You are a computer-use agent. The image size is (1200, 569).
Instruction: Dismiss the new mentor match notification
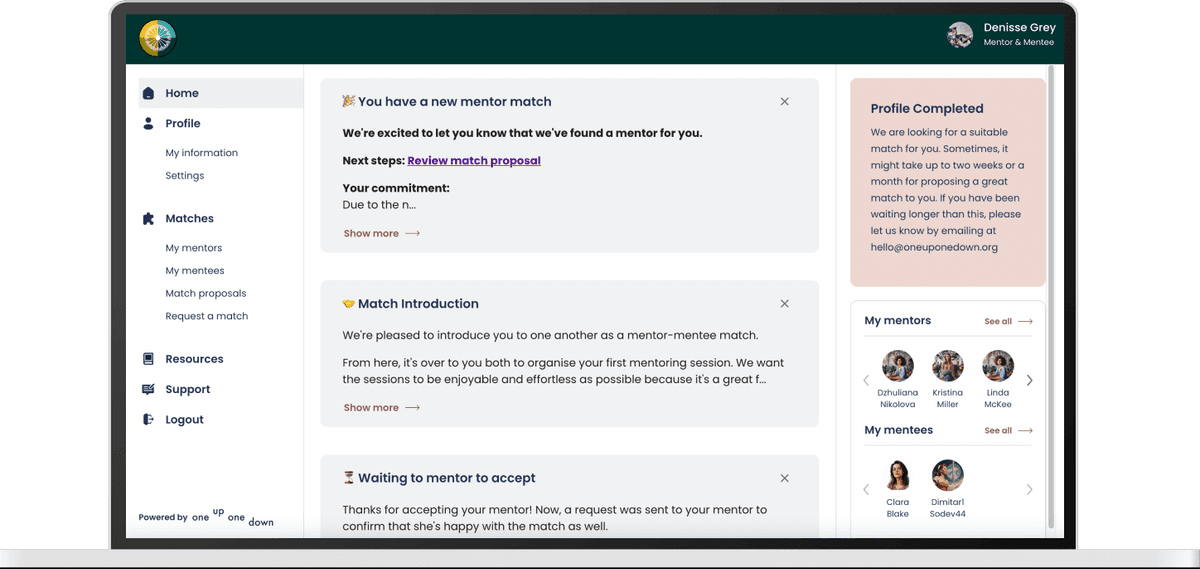coord(784,101)
